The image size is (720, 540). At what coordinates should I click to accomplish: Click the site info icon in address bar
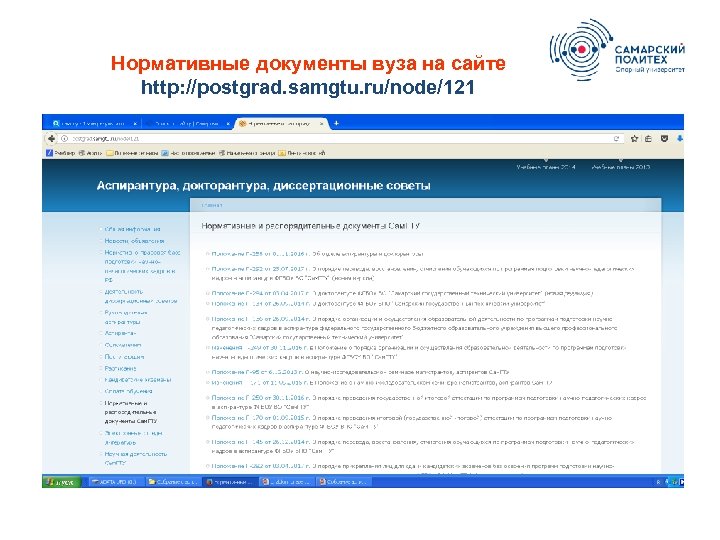tap(65, 138)
